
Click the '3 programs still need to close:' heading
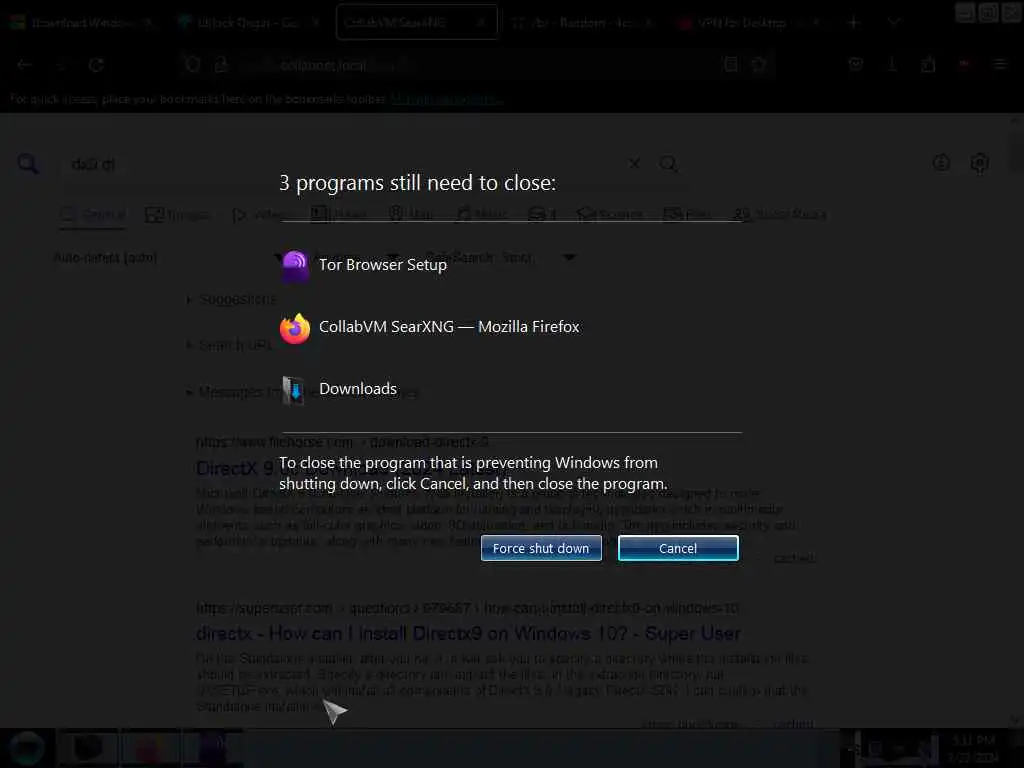pos(417,183)
